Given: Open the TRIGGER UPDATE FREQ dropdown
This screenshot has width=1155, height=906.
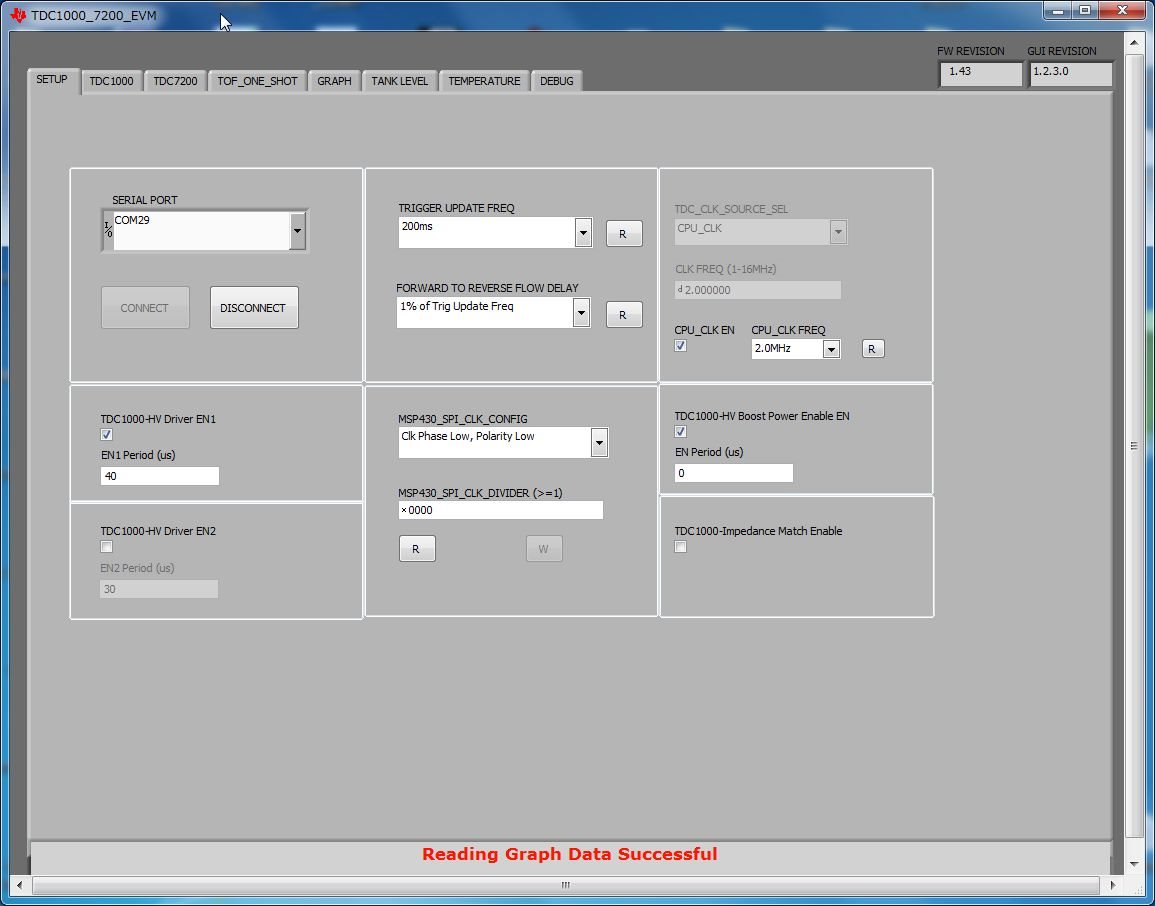Looking at the screenshot, I should point(583,233).
